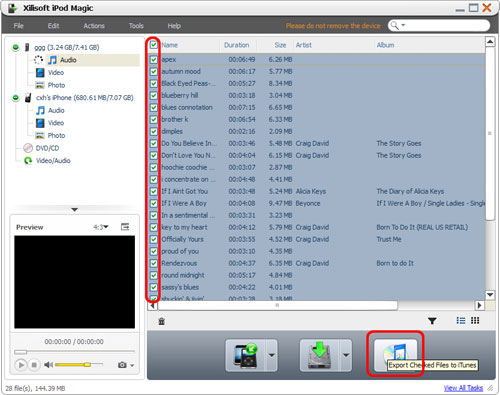Open the View All Tasks link
Viewport: 500px width, 395px height.
463,388
